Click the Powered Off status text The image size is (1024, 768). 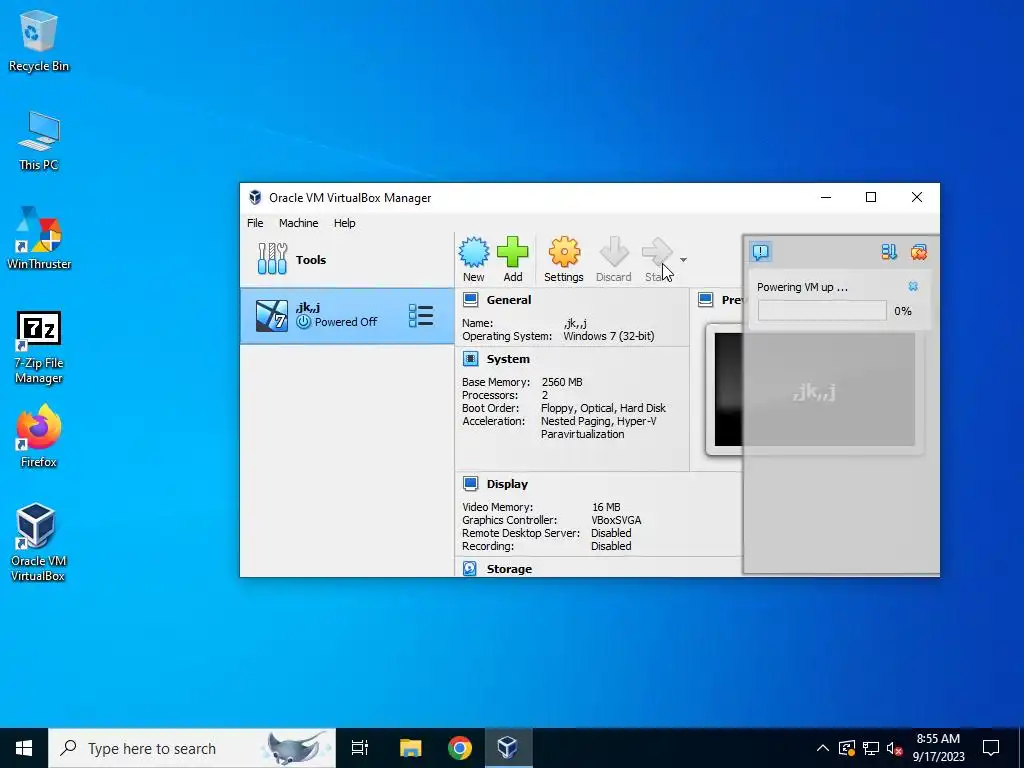[346, 322]
